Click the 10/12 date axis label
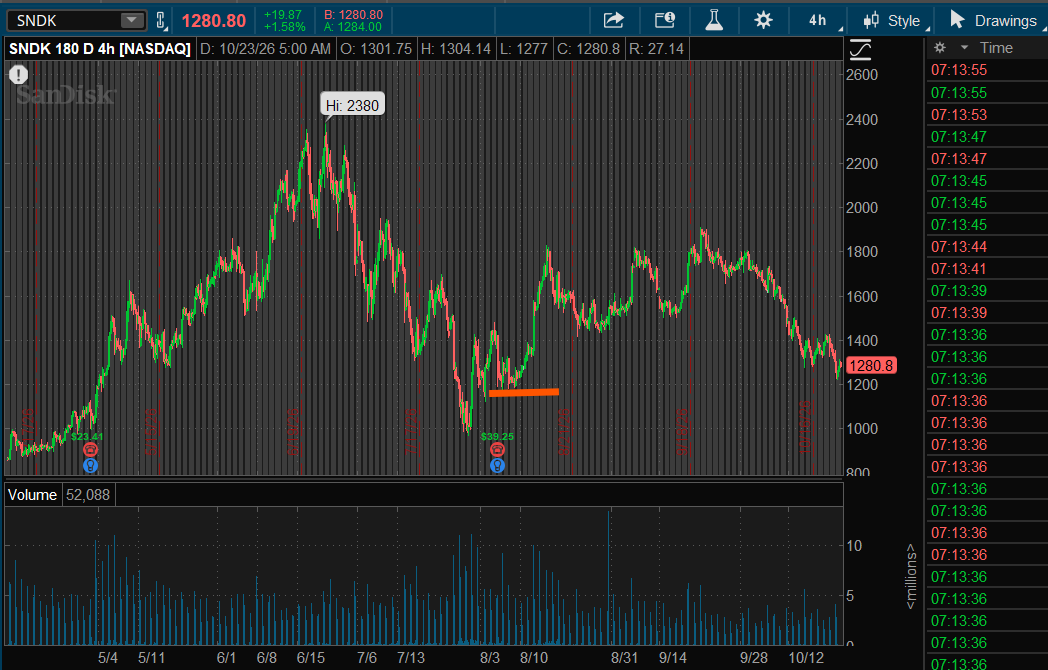 806,658
